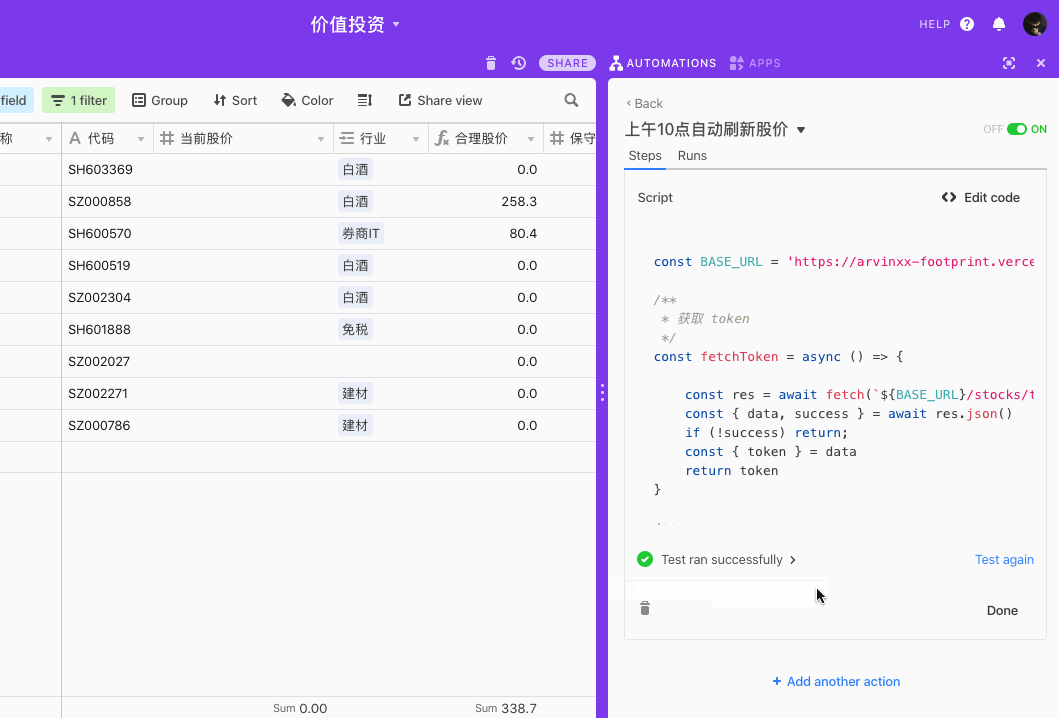Click Edit code for the script
The width and height of the screenshot is (1059, 718).
[980, 197]
